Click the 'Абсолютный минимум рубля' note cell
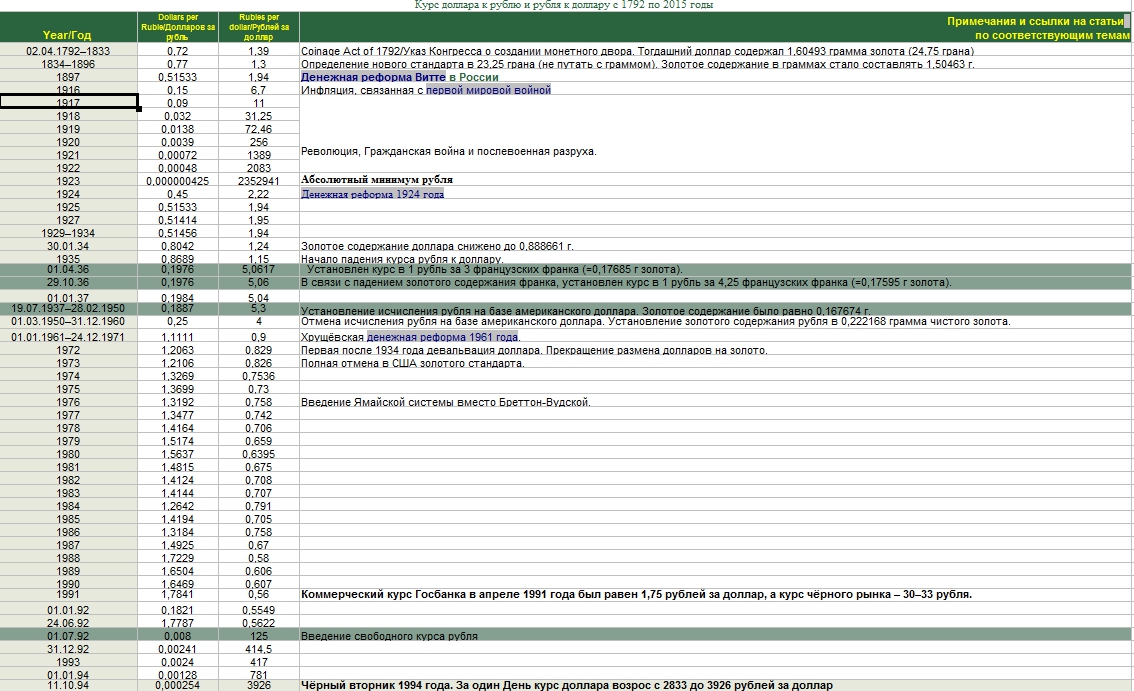Viewport: 1134px width, 691px height. [377, 180]
